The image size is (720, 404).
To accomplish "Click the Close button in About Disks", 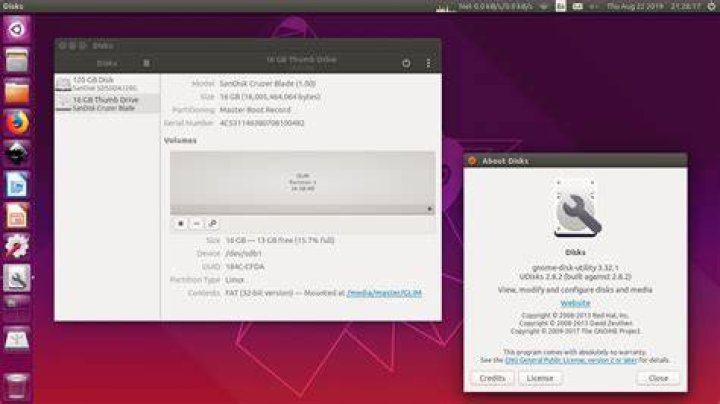I will click(x=658, y=378).
